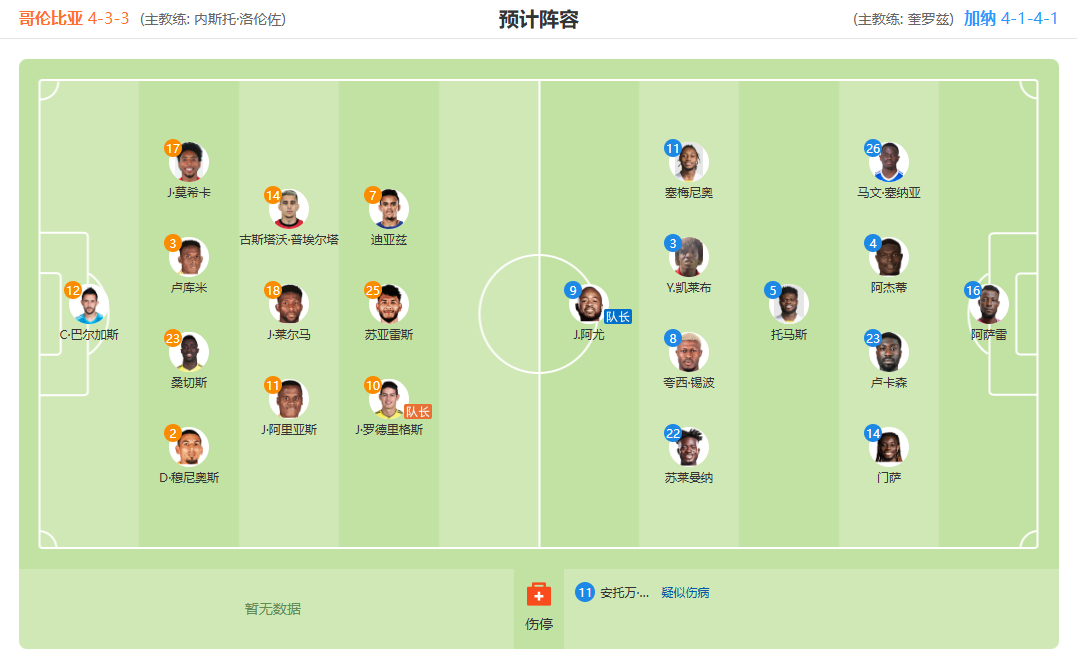The width and height of the screenshot is (1077, 667).
Task: Click the 疑似伤病 injury status link
Action: point(685,593)
